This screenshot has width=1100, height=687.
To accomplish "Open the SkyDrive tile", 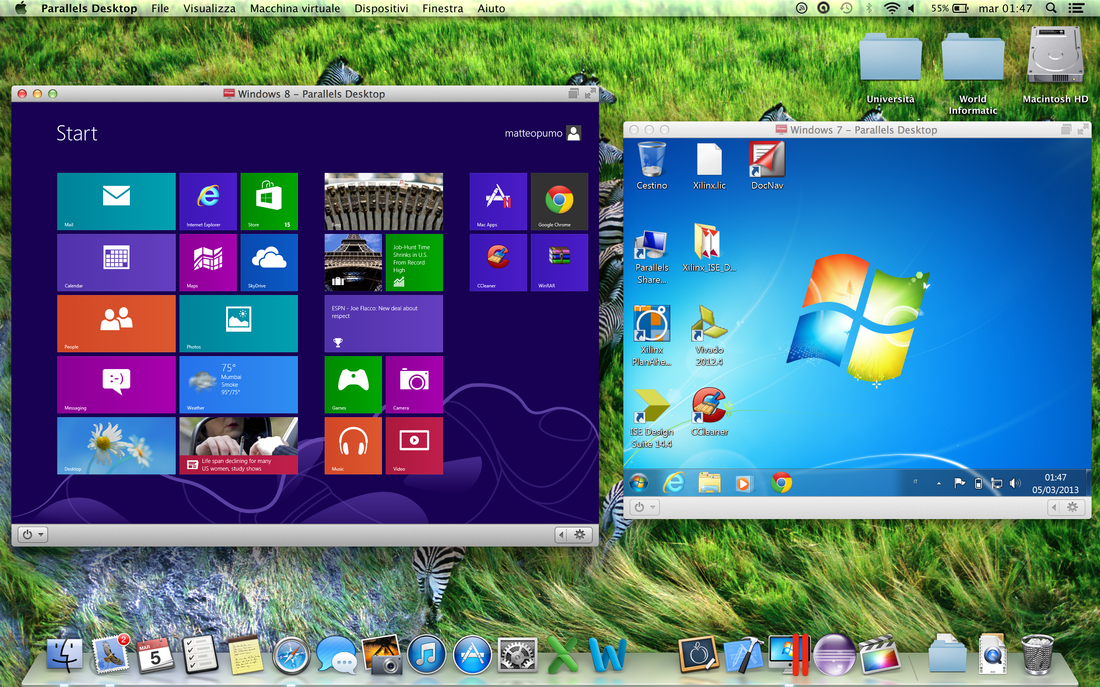I will pyautogui.click(x=269, y=262).
